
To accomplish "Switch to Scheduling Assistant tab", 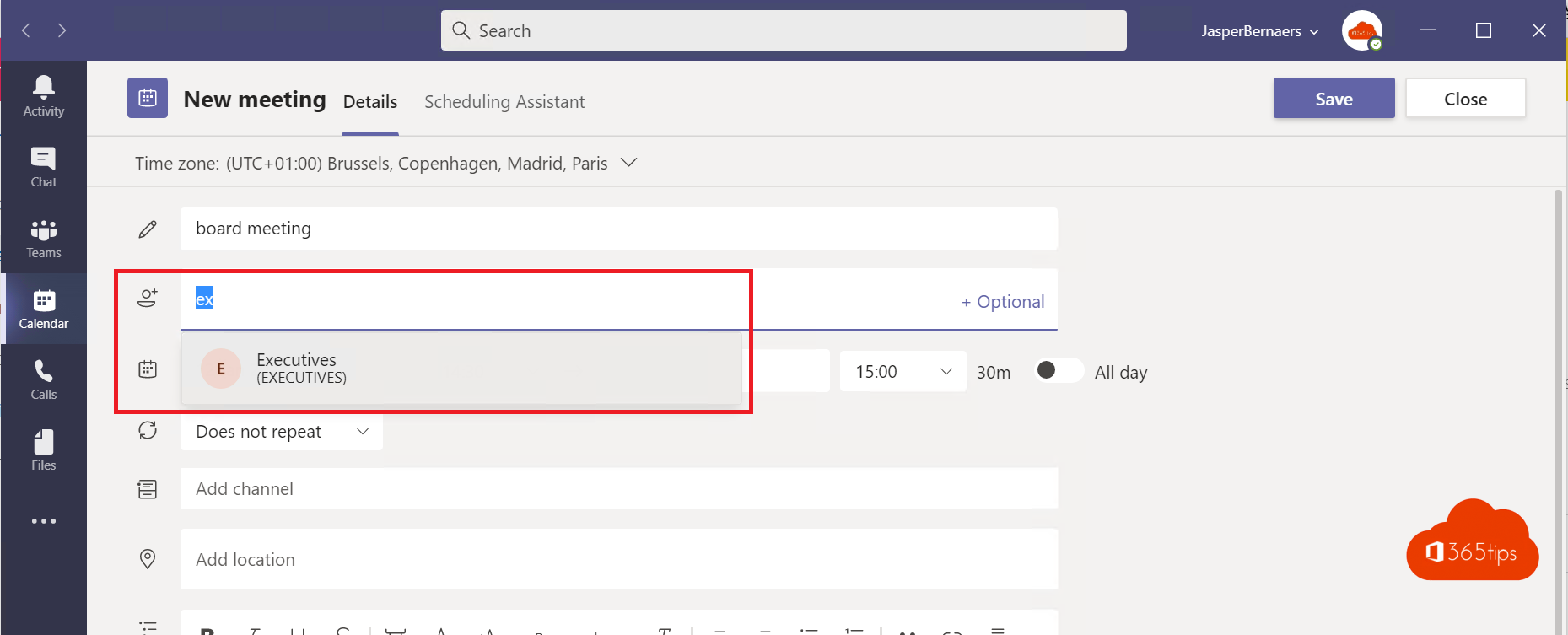I will (504, 102).
